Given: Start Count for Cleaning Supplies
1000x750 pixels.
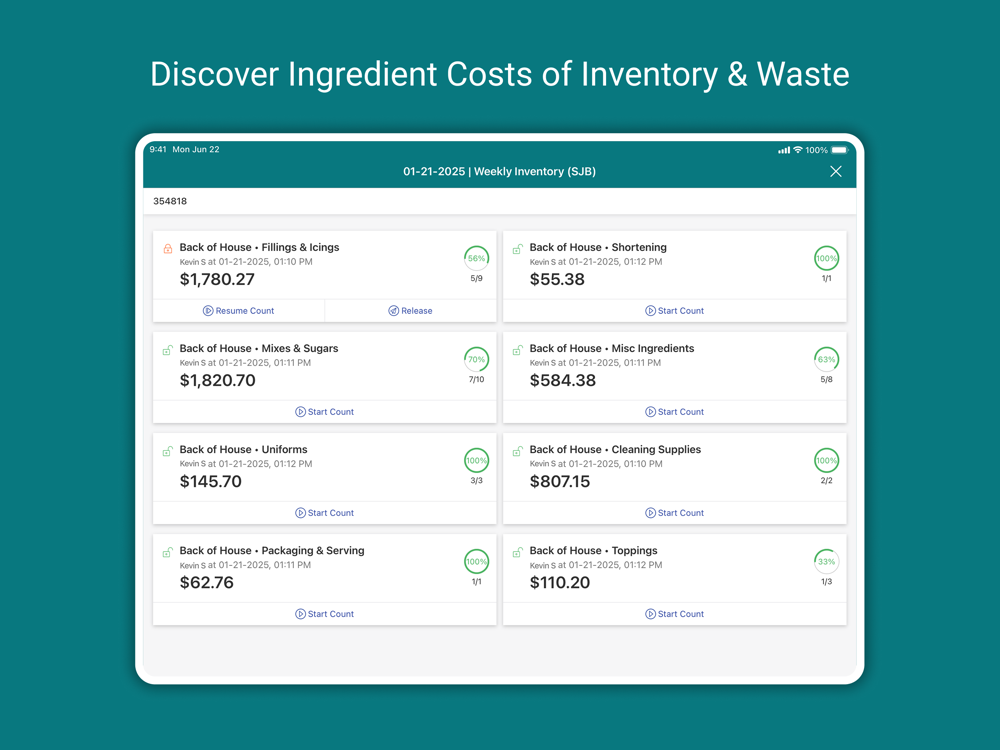Looking at the screenshot, I should coord(674,513).
